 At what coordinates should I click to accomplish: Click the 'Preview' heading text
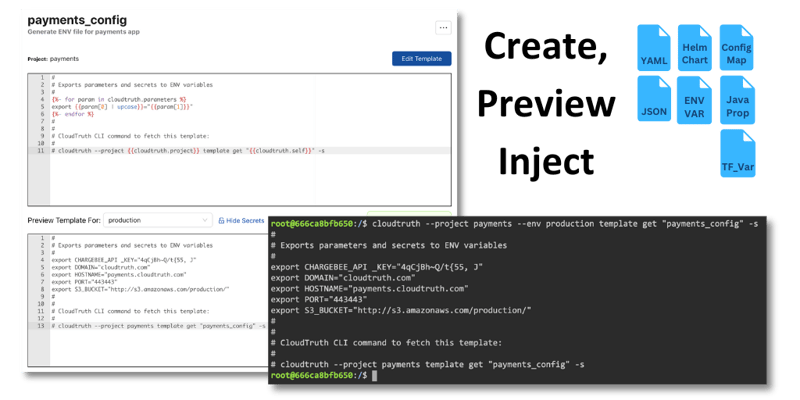click(546, 103)
